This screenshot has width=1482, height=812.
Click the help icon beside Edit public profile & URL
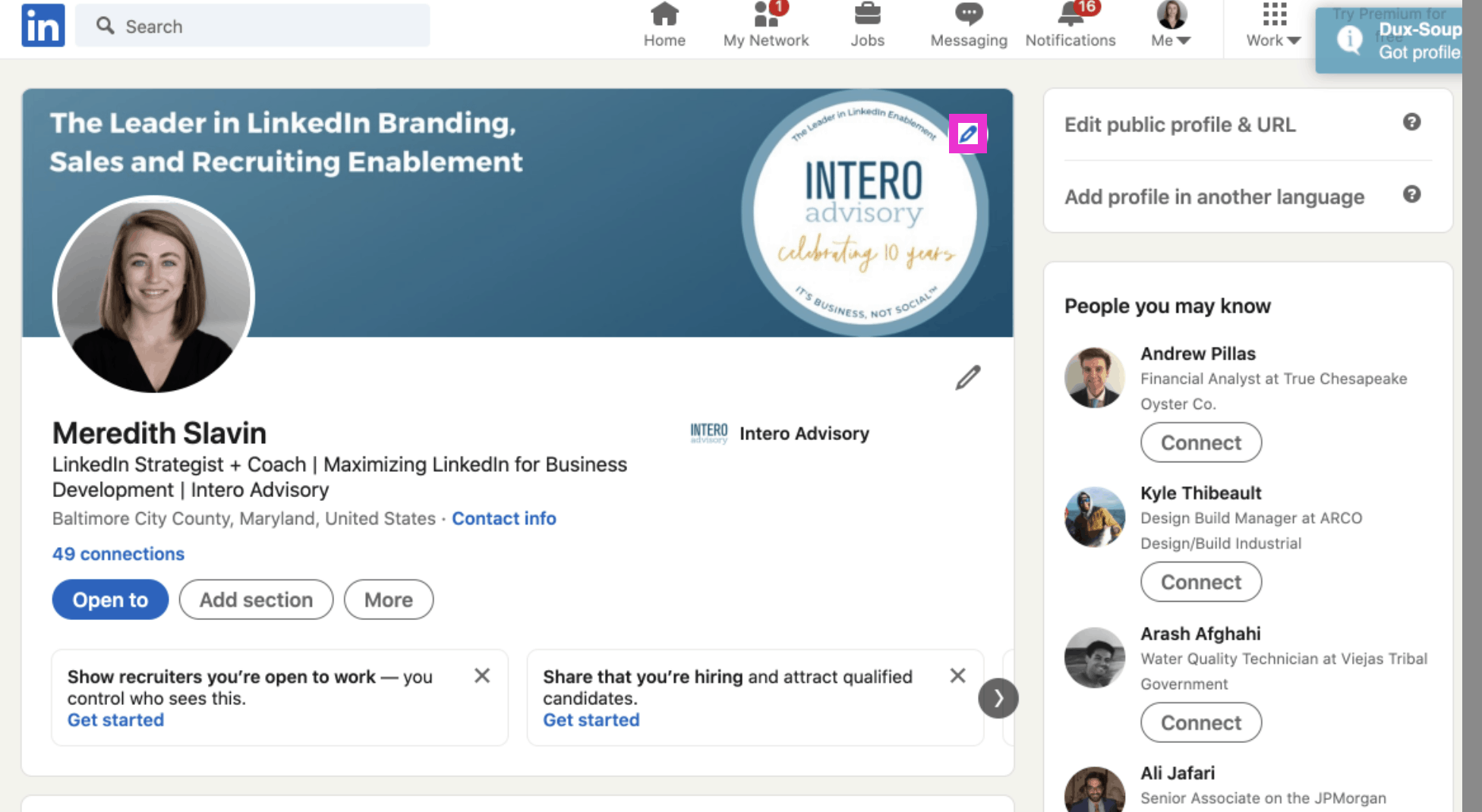pos(1411,122)
